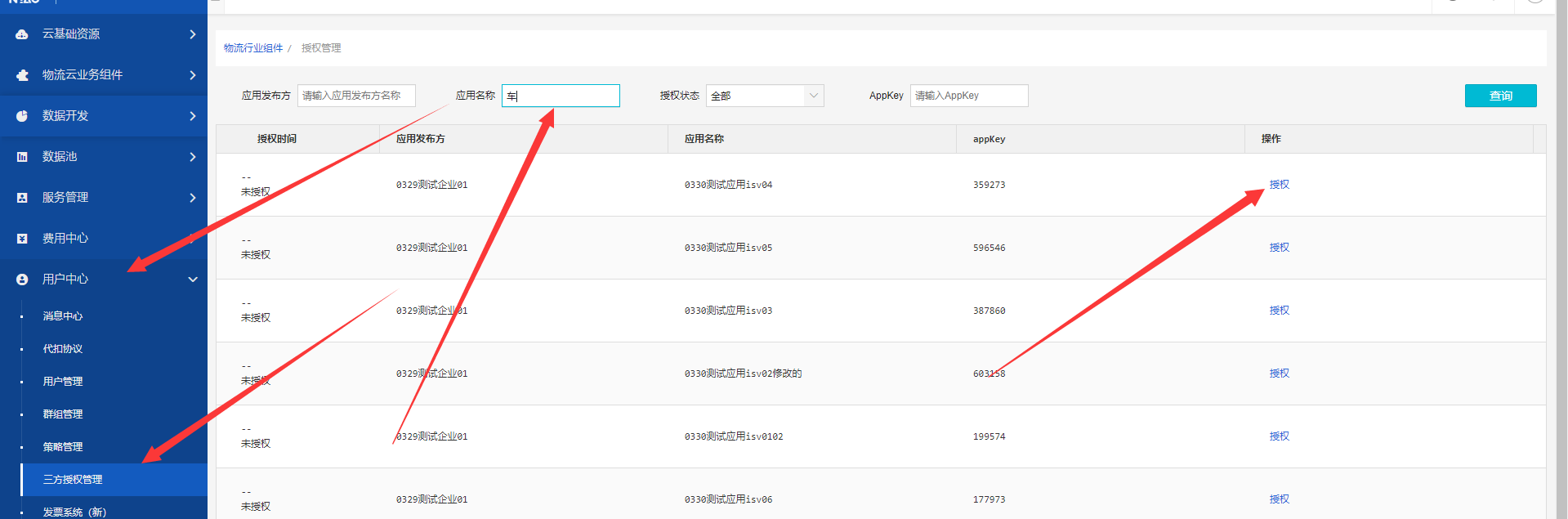Click the 0330测试应用isv0102 cell

[x=734, y=436]
